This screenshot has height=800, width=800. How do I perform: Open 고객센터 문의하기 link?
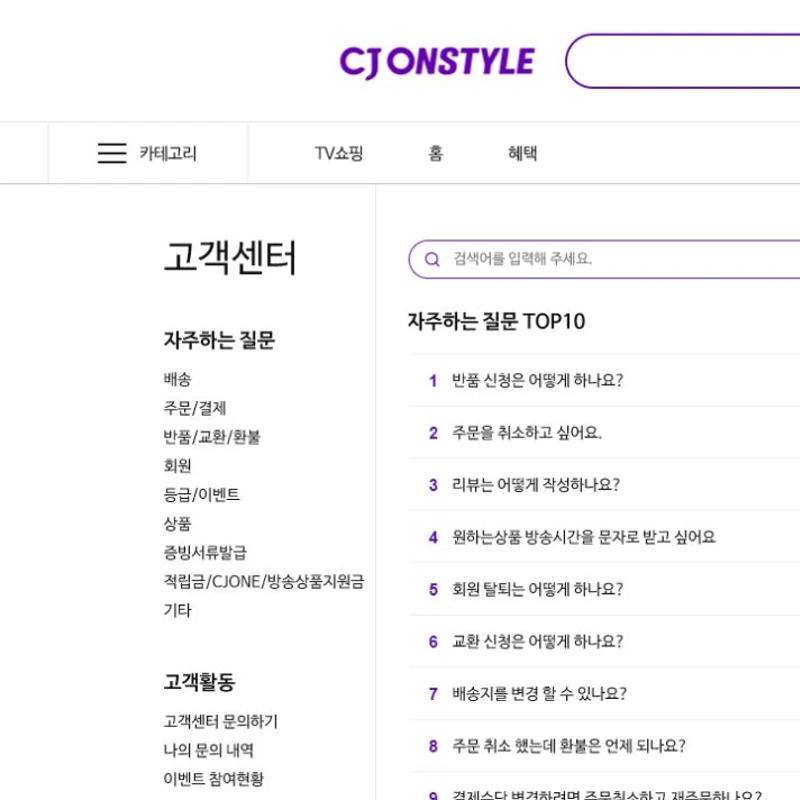220,721
